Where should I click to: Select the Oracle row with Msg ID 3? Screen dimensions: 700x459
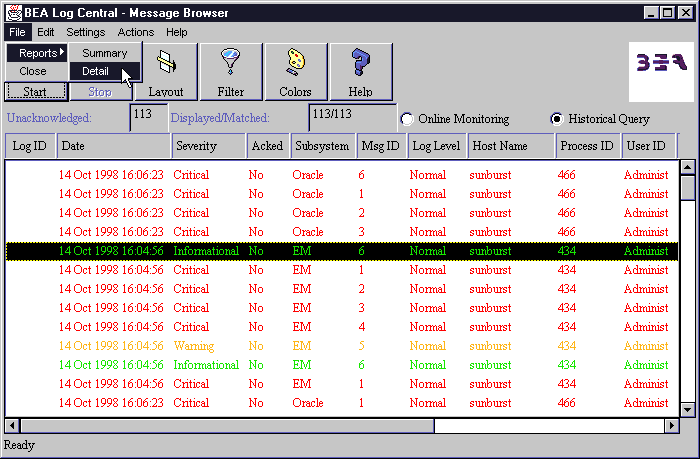342,232
